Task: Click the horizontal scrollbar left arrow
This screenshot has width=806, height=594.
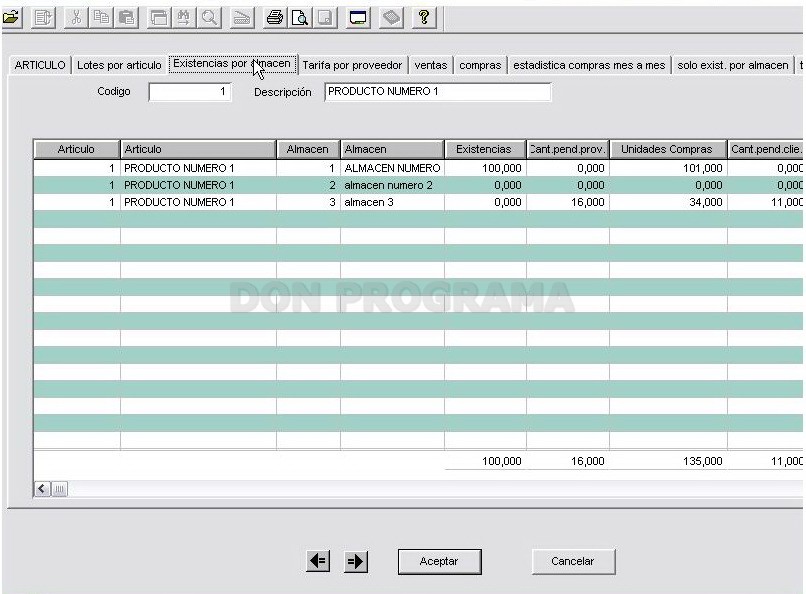Action: (x=43, y=489)
